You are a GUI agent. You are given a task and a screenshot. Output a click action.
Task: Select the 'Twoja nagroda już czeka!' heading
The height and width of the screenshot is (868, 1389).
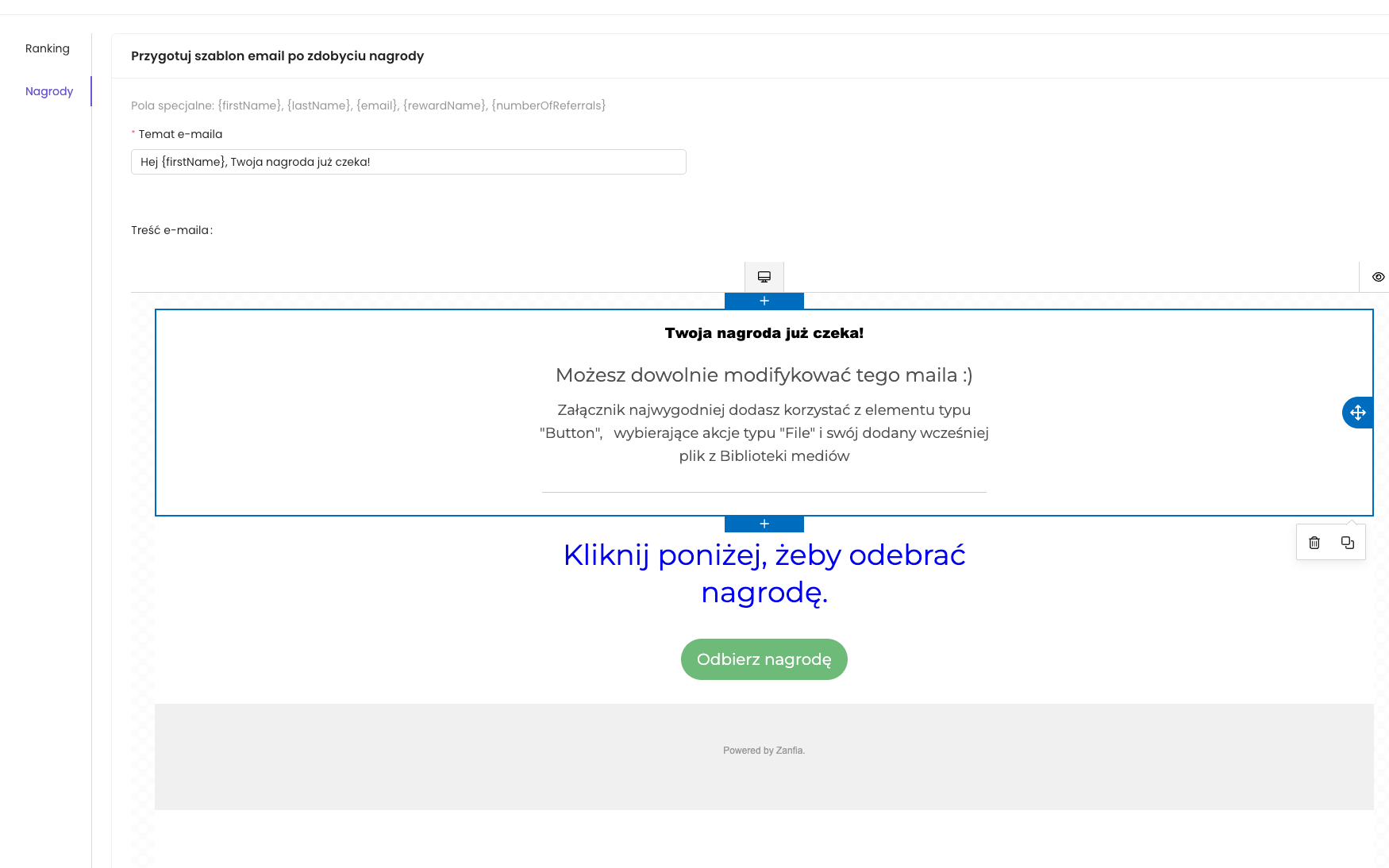pos(764,333)
